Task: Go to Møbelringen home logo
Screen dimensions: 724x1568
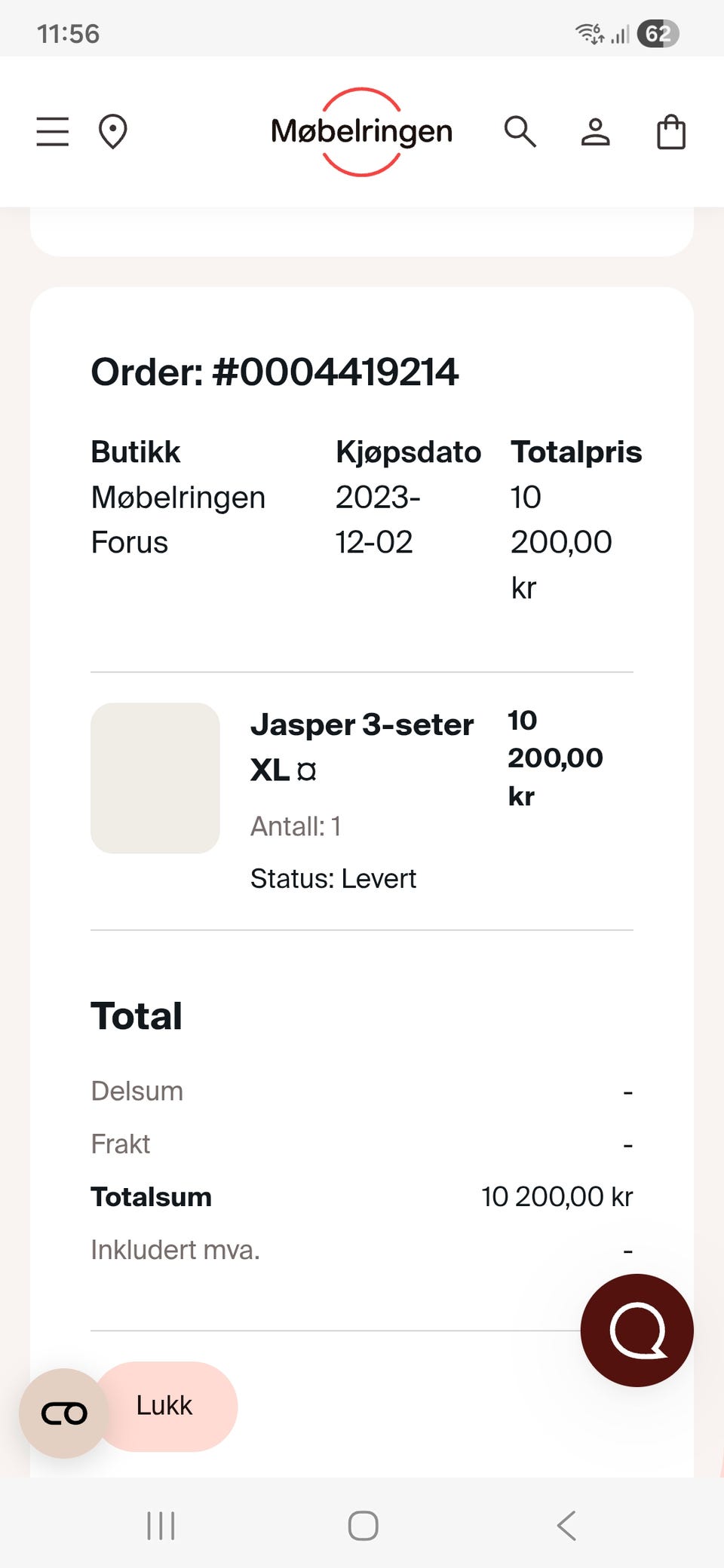Action: coord(362,132)
